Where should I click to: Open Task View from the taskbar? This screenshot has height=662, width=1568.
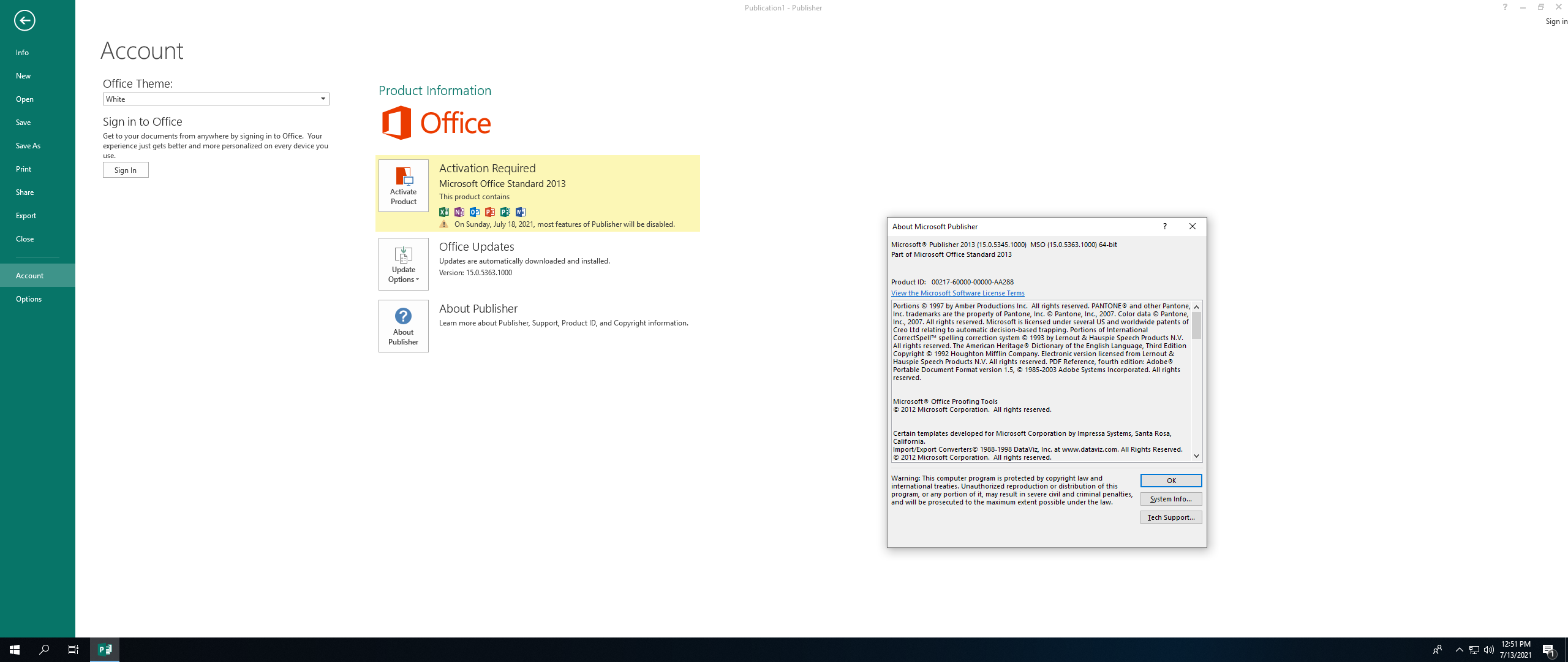pyautogui.click(x=73, y=650)
